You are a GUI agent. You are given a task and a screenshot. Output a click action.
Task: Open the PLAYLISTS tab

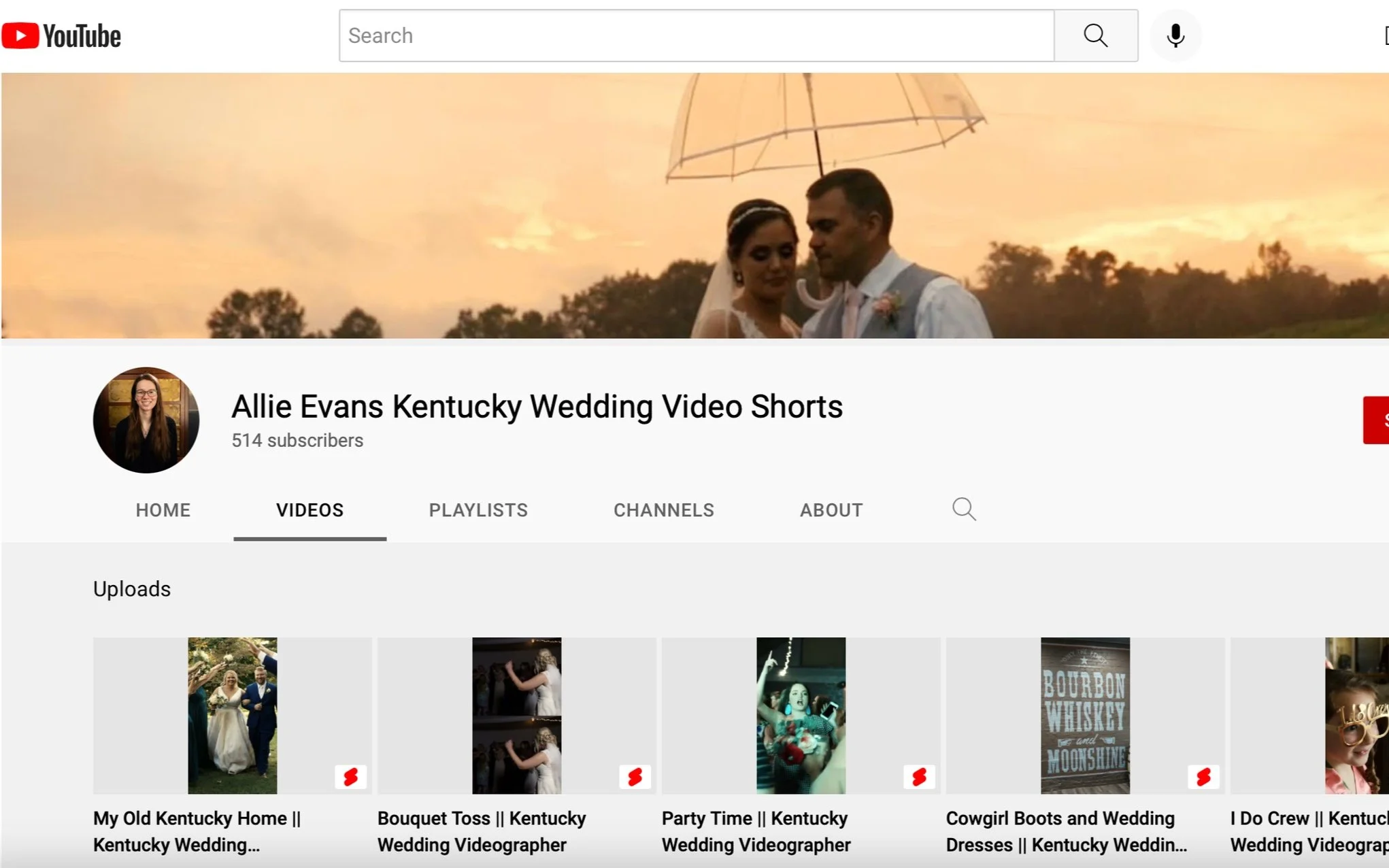point(478,510)
